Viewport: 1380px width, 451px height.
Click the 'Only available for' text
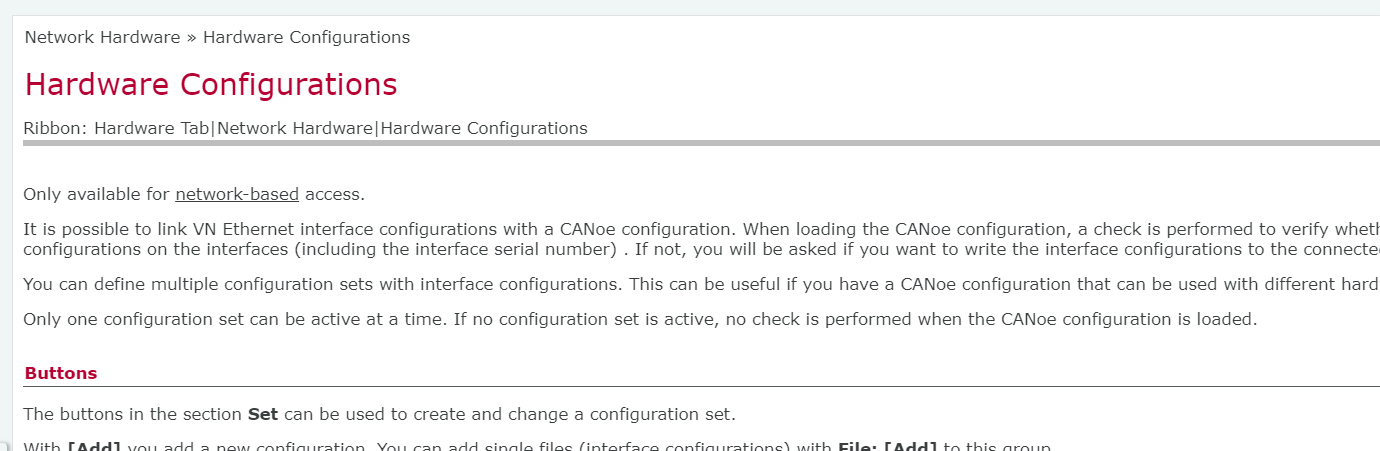[x=97, y=194]
